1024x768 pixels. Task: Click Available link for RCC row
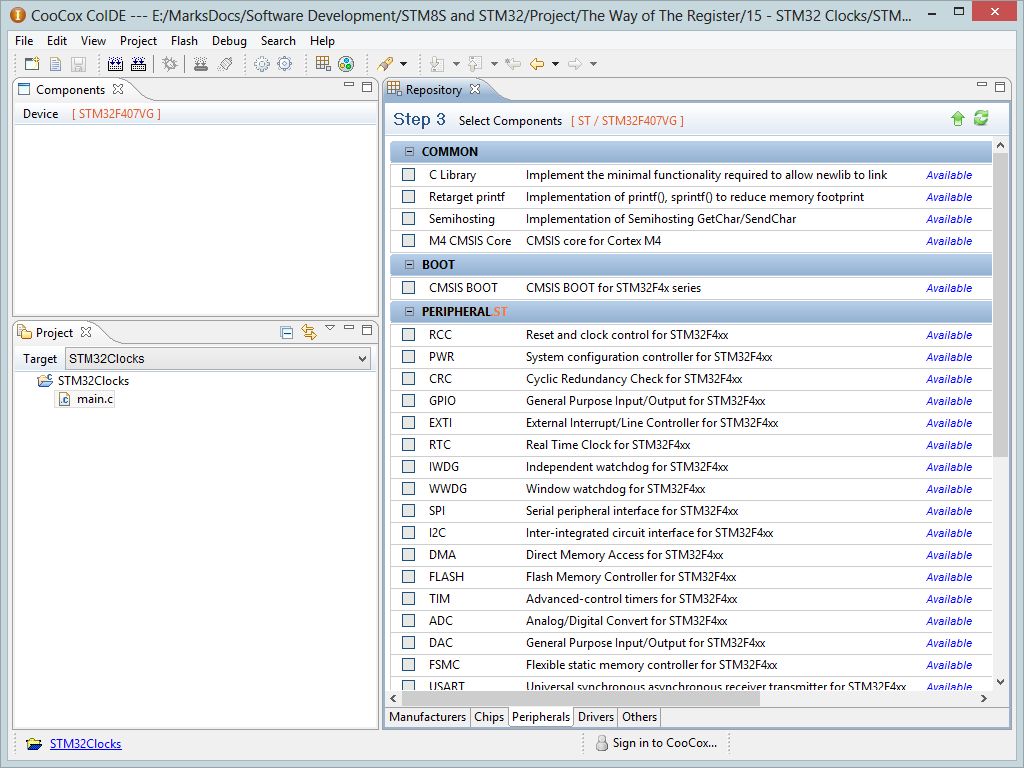[949, 335]
